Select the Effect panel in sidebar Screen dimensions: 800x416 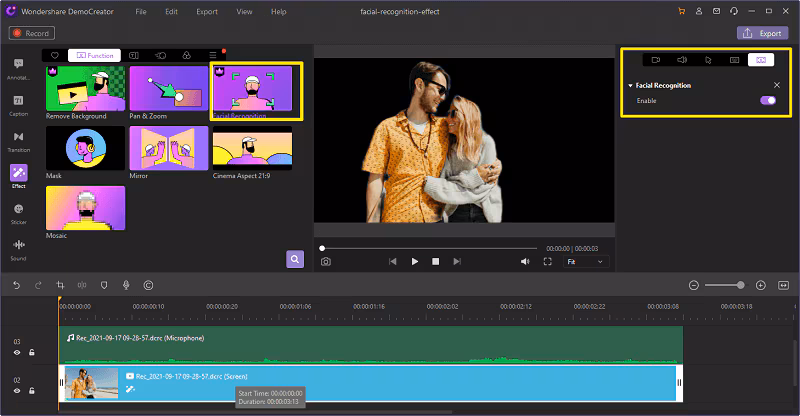click(x=18, y=177)
